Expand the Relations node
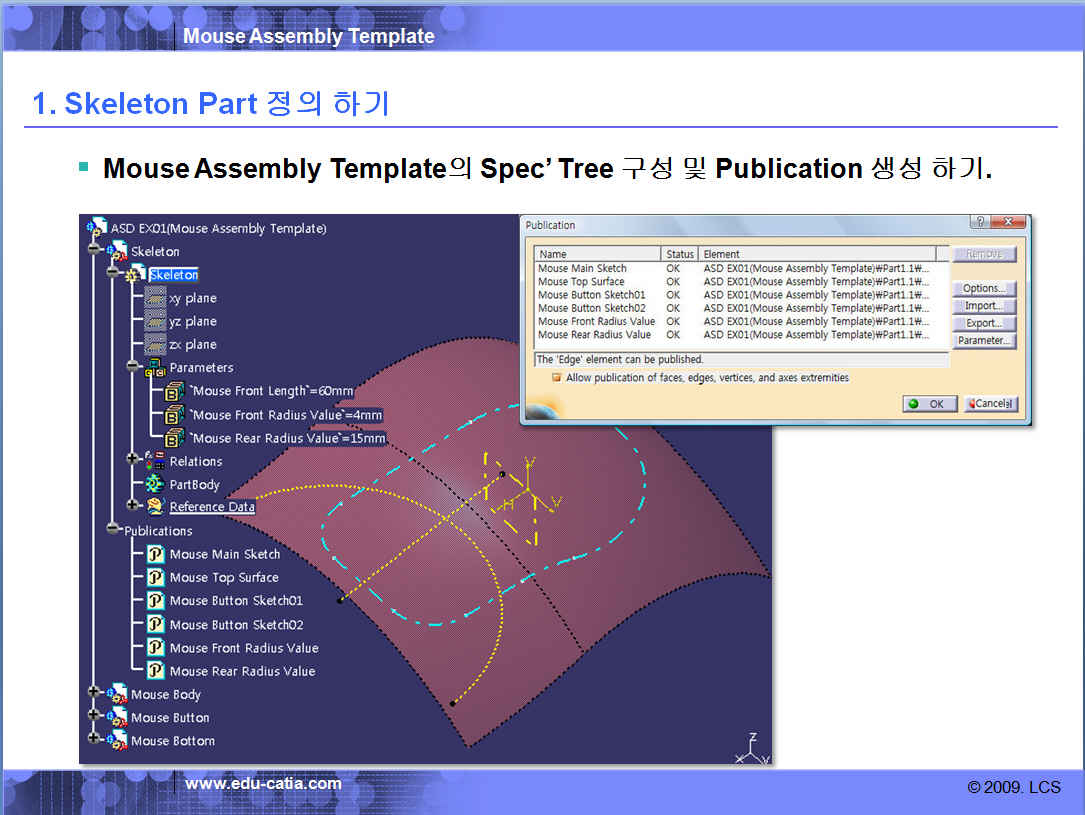 pyautogui.click(x=132, y=458)
